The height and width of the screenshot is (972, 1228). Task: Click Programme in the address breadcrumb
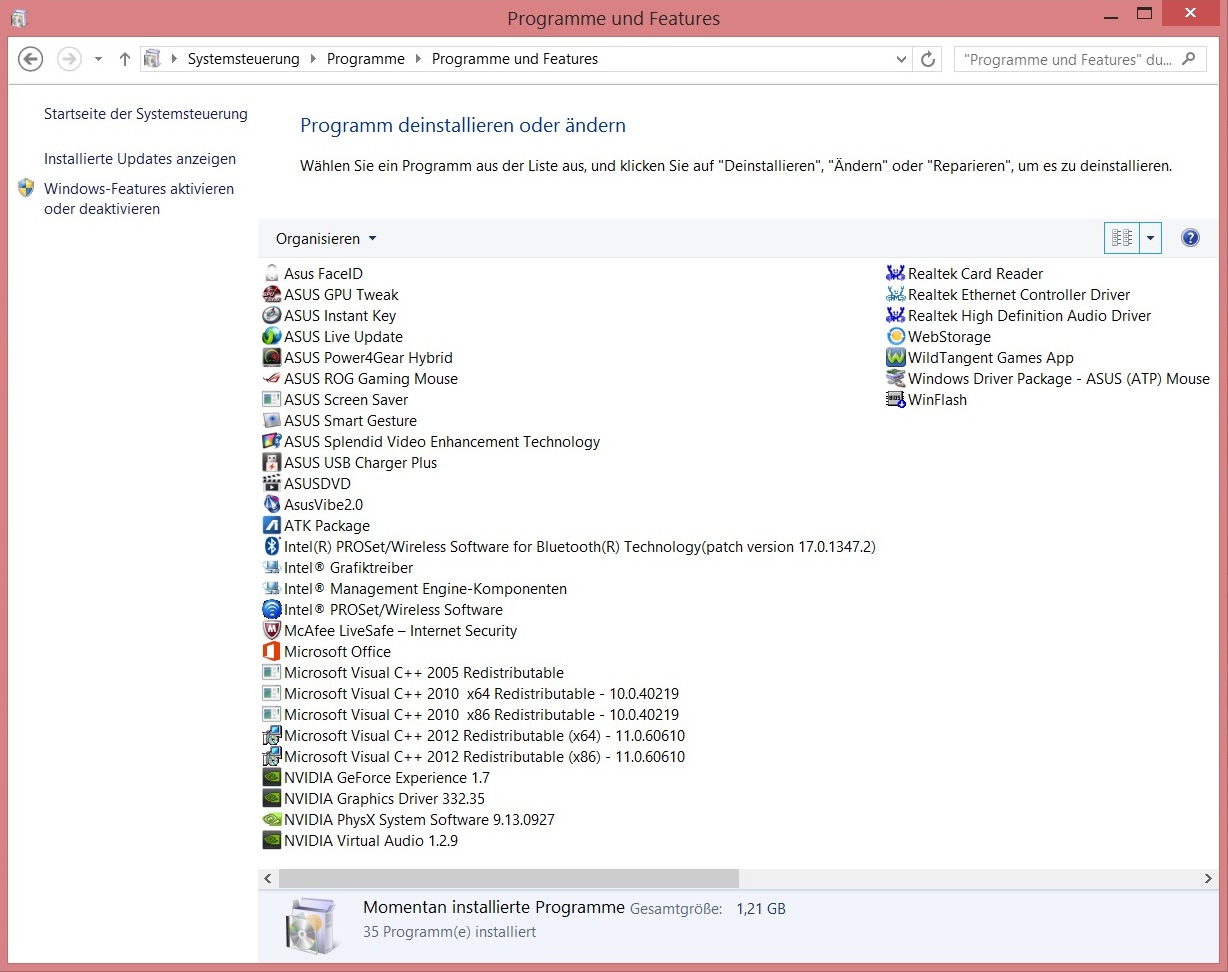coord(366,59)
